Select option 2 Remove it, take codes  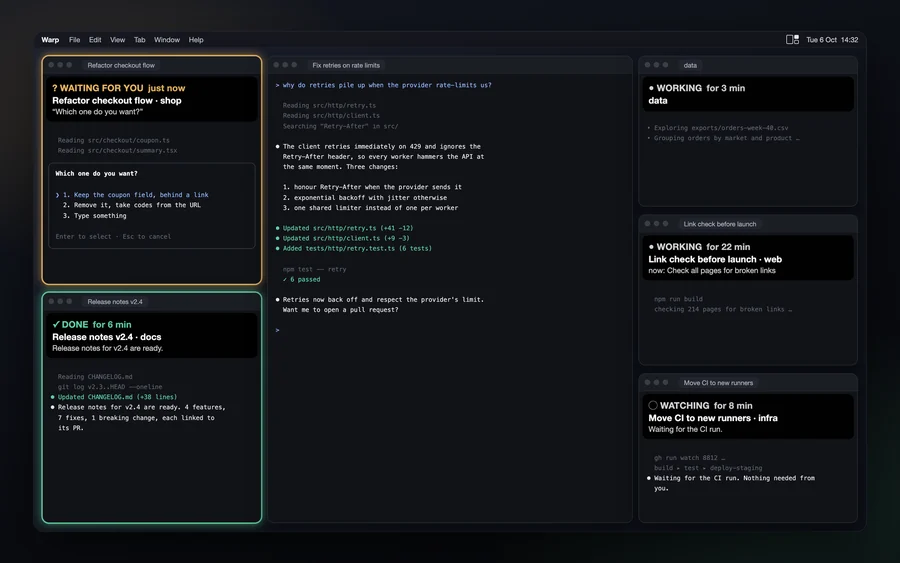tap(132, 205)
